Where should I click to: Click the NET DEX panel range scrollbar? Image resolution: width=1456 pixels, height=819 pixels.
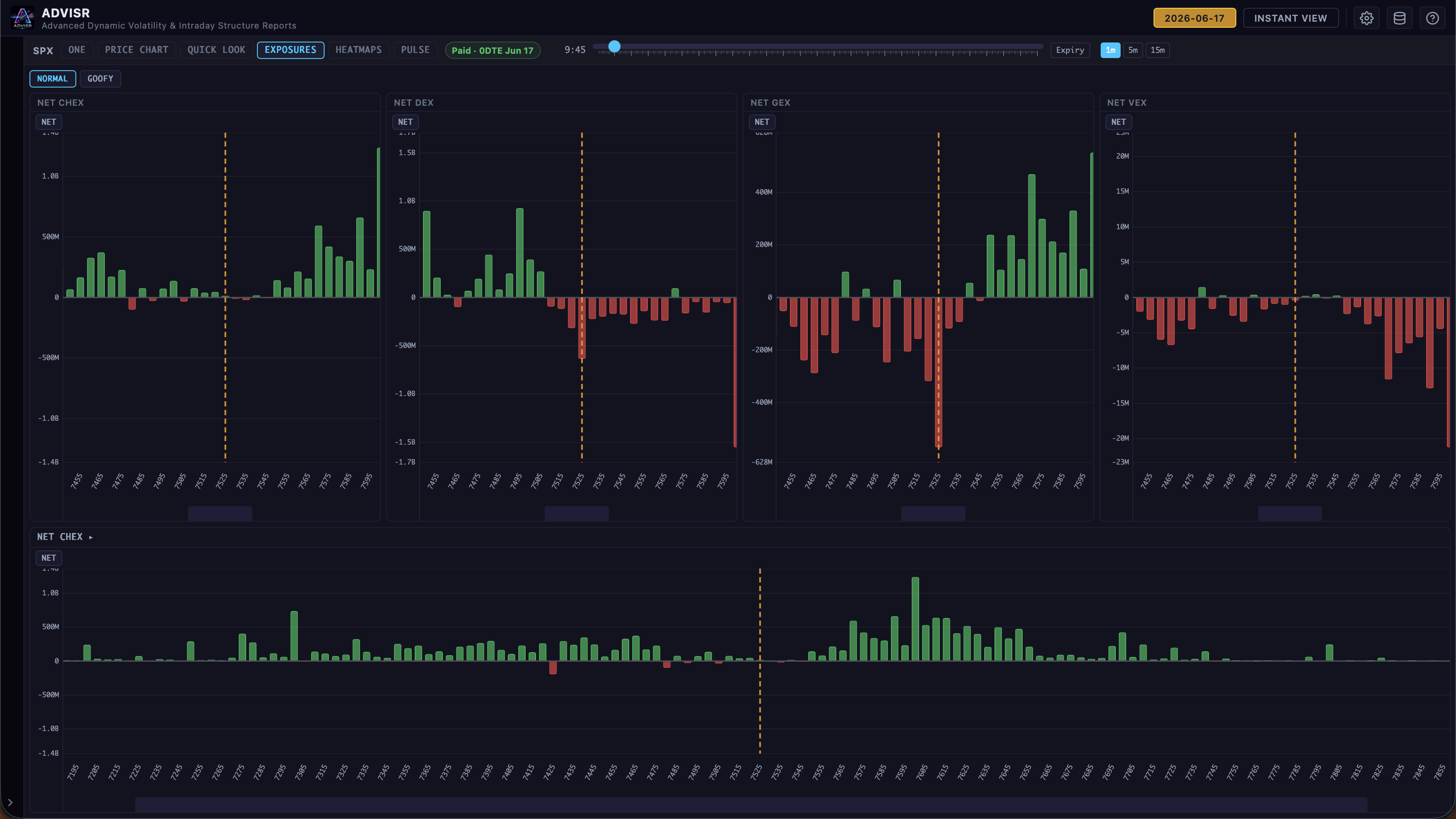[x=576, y=513]
